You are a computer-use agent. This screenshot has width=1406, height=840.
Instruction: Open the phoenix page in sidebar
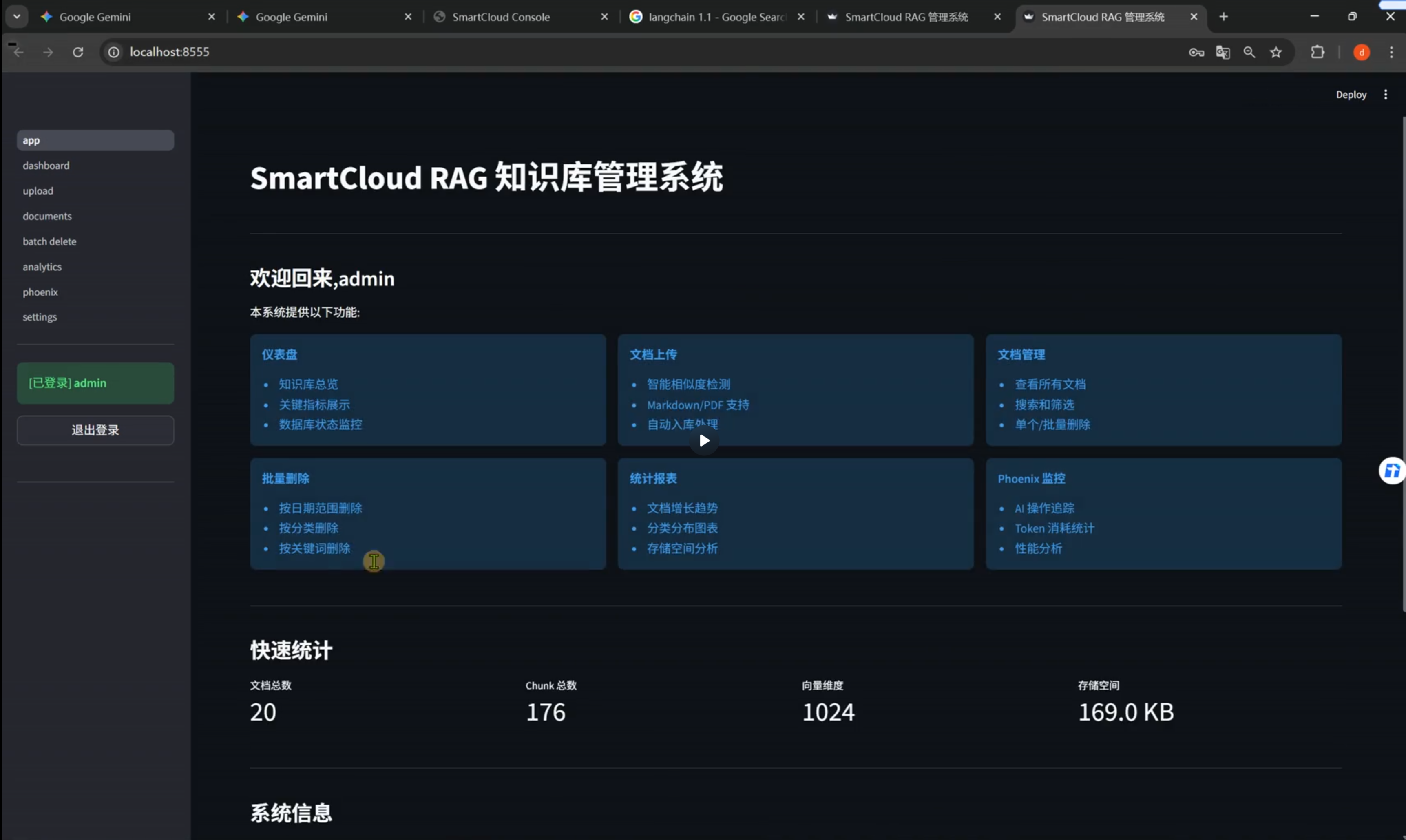(95, 292)
